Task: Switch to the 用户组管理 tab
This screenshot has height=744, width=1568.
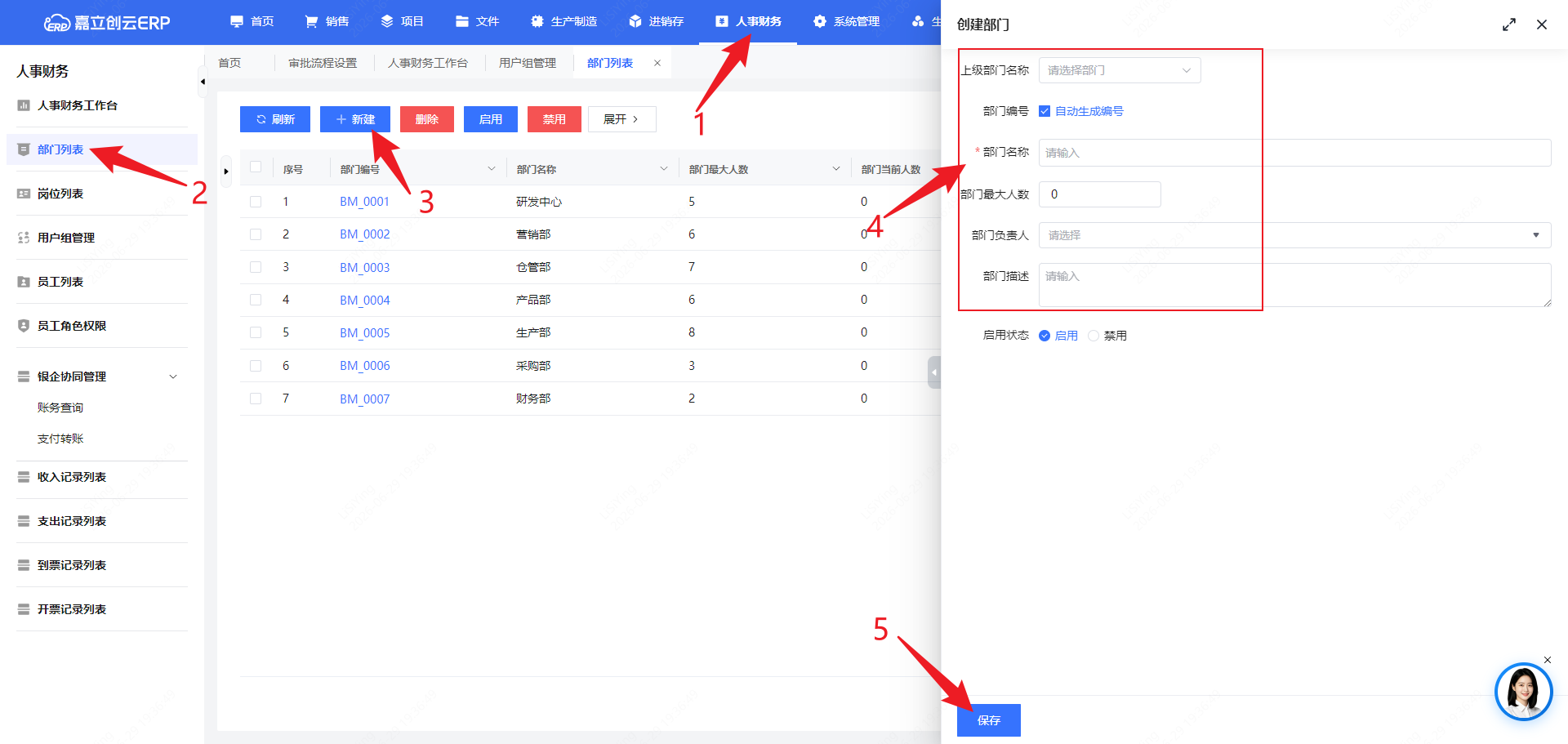Action: coord(528,63)
